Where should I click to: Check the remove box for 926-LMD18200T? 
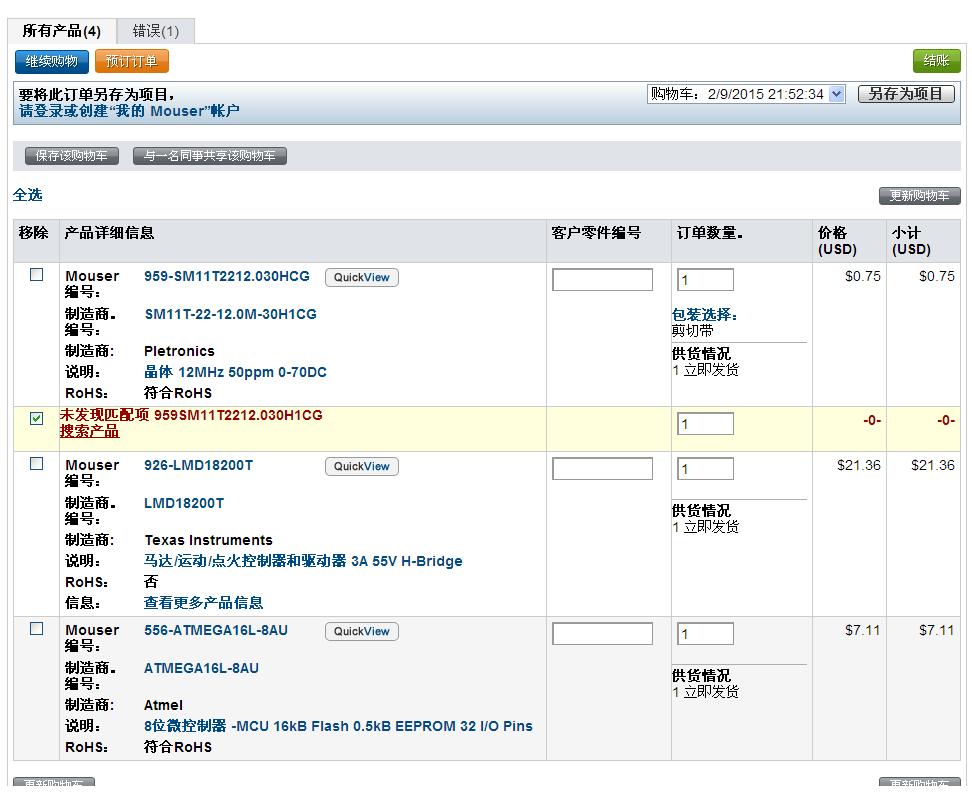37,464
